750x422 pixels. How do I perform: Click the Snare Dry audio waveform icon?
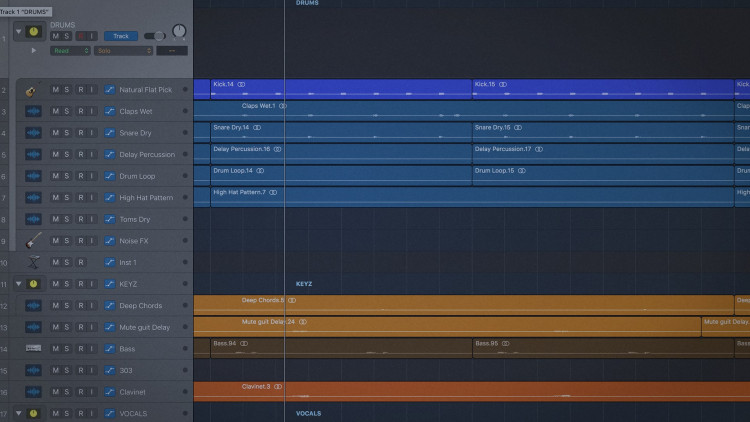pos(33,133)
